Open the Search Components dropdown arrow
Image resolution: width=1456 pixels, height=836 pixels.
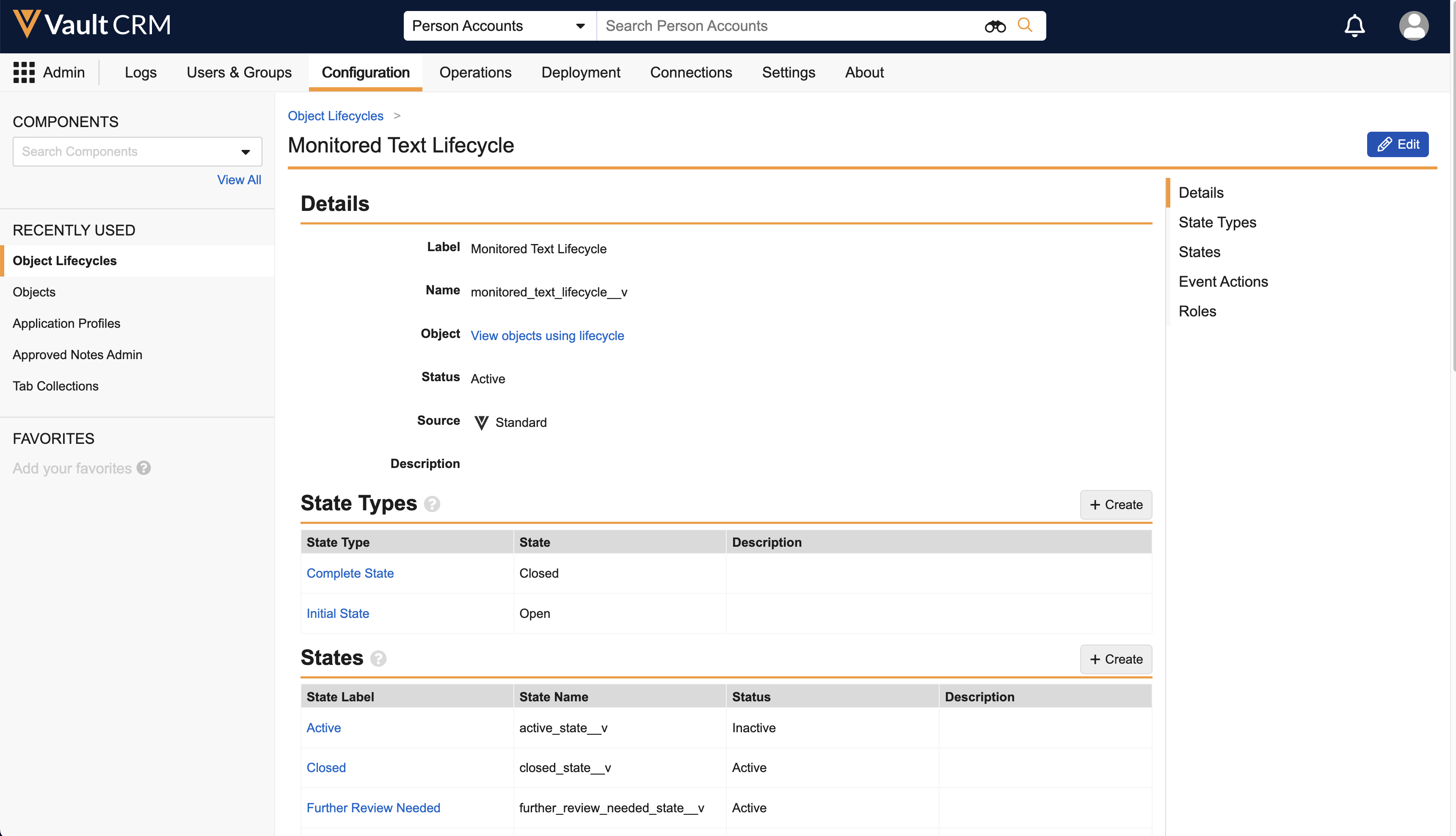245,152
